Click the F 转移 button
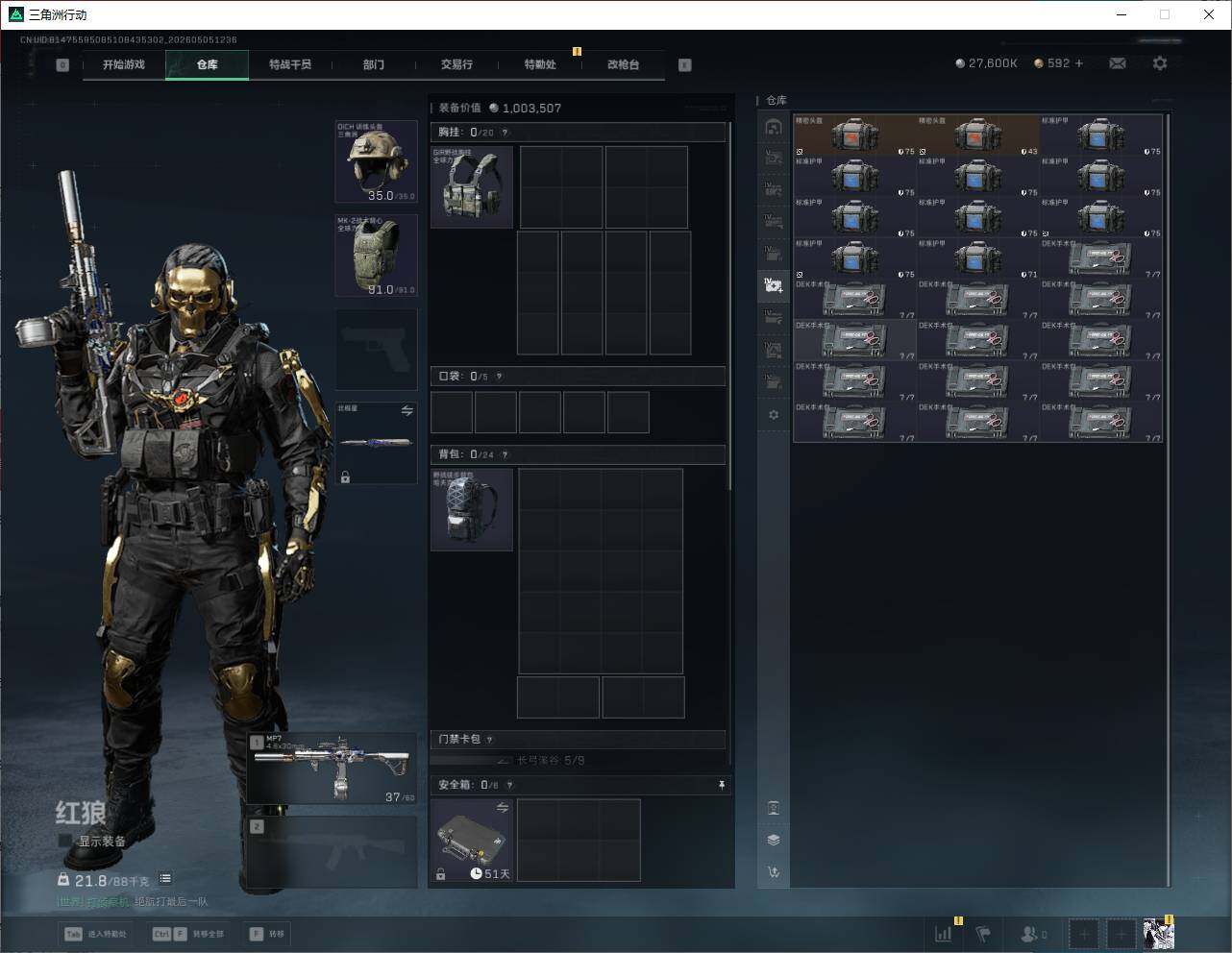The height and width of the screenshot is (953, 1232). pyautogui.click(x=267, y=934)
